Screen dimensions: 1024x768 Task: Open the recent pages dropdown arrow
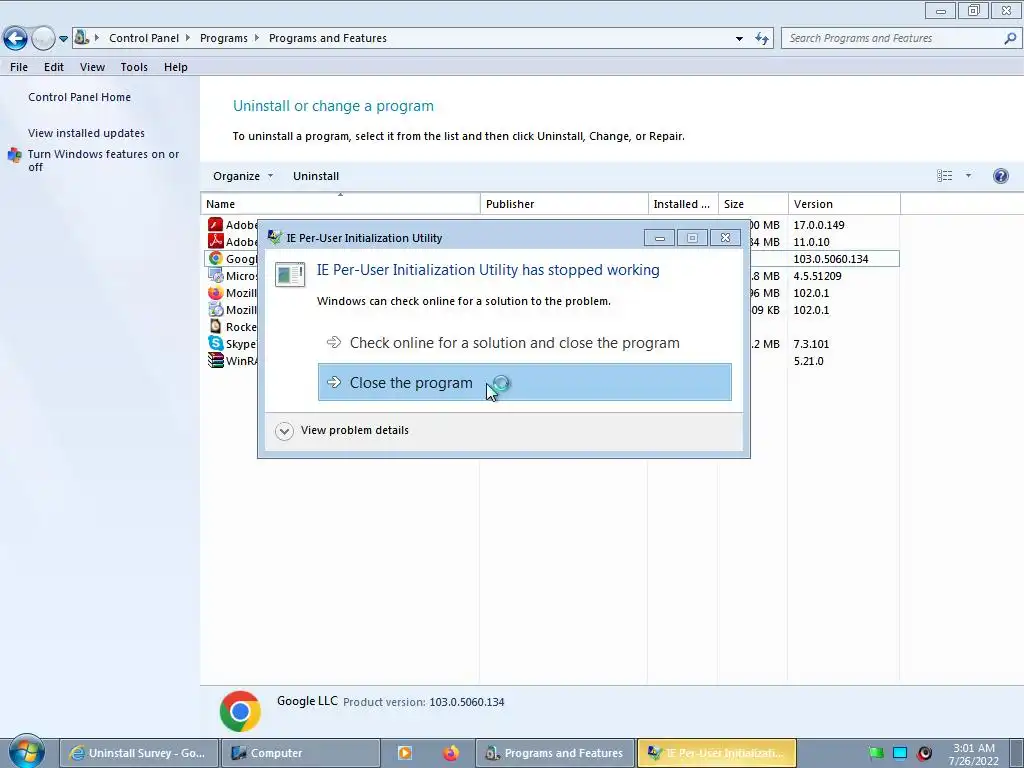pyautogui.click(x=63, y=39)
